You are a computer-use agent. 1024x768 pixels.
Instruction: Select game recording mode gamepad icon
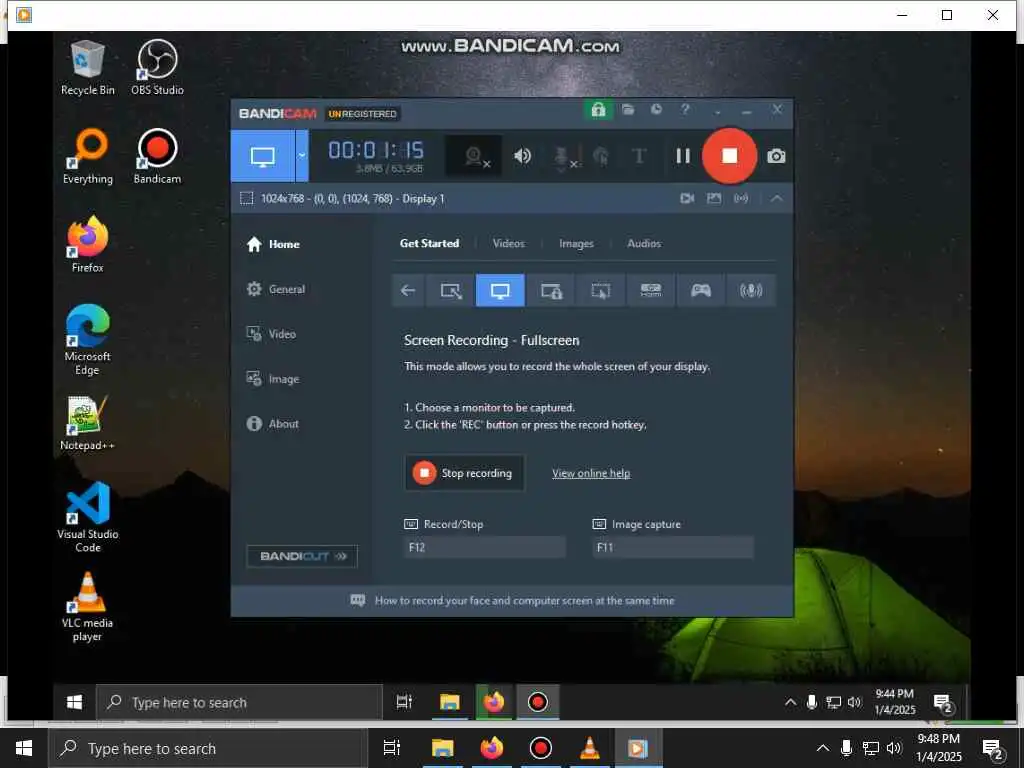[x=701, y=290]
